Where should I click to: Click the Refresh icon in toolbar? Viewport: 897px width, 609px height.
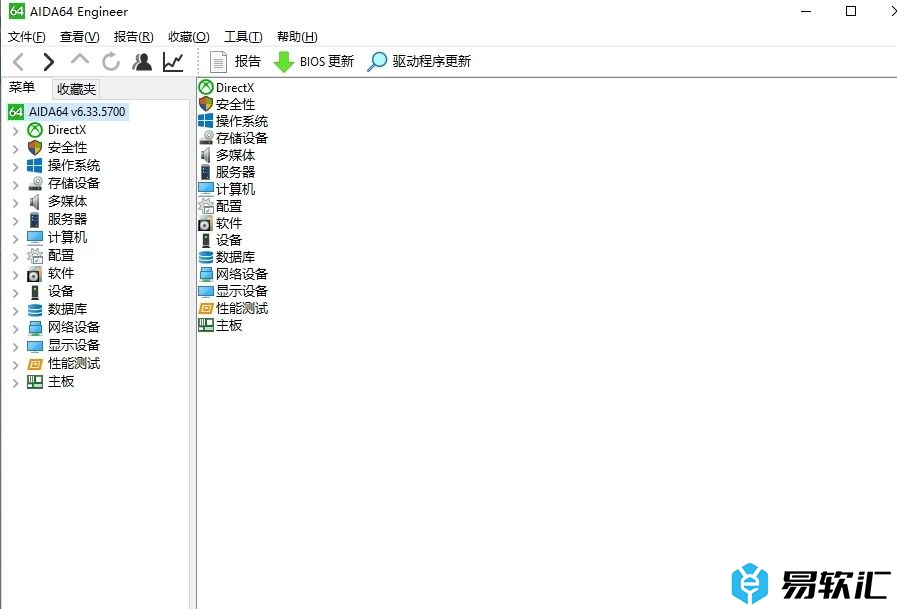tap(111, 62)
